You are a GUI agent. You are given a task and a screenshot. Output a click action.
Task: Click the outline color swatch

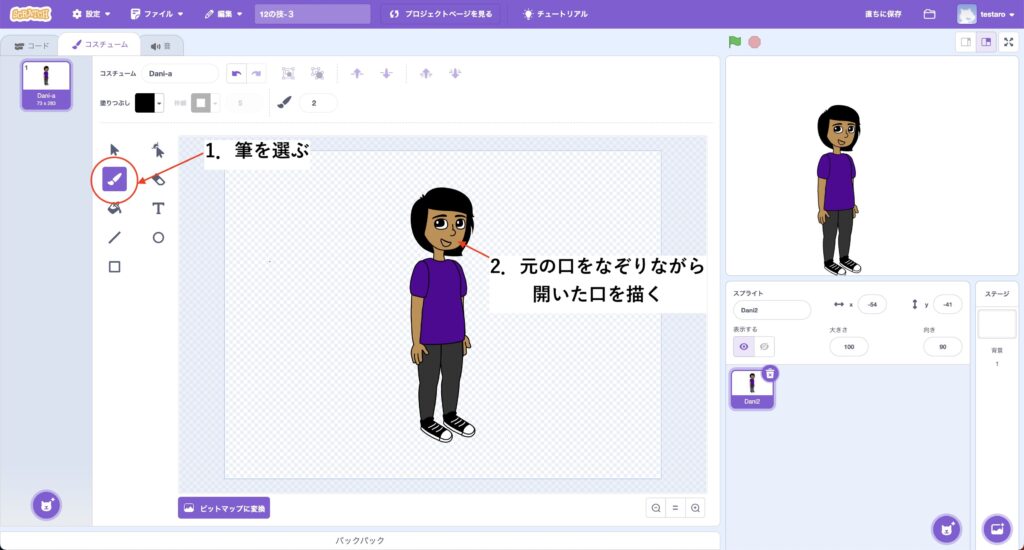pos(200,103)
